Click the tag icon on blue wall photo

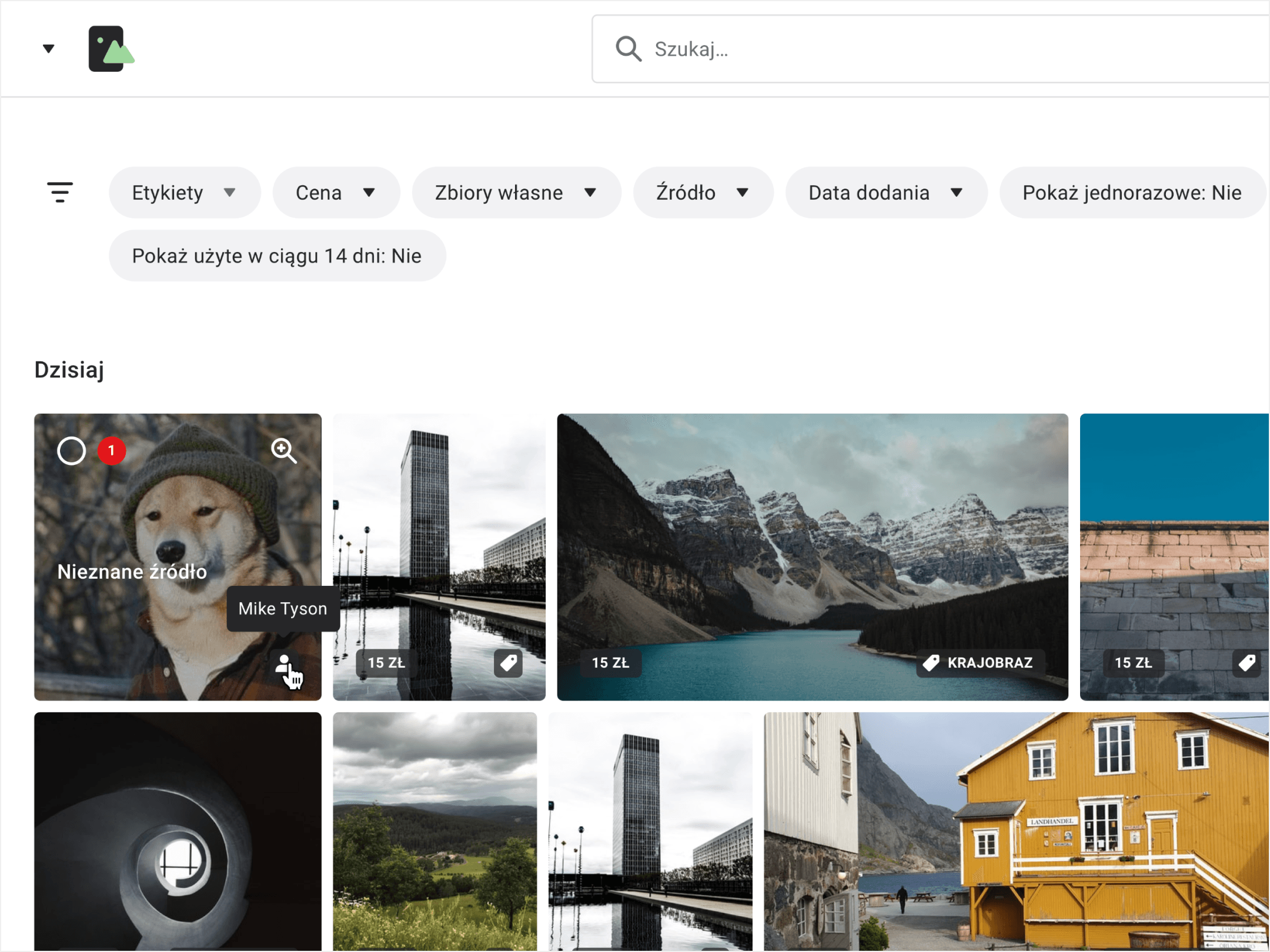tap(1246, 663)
